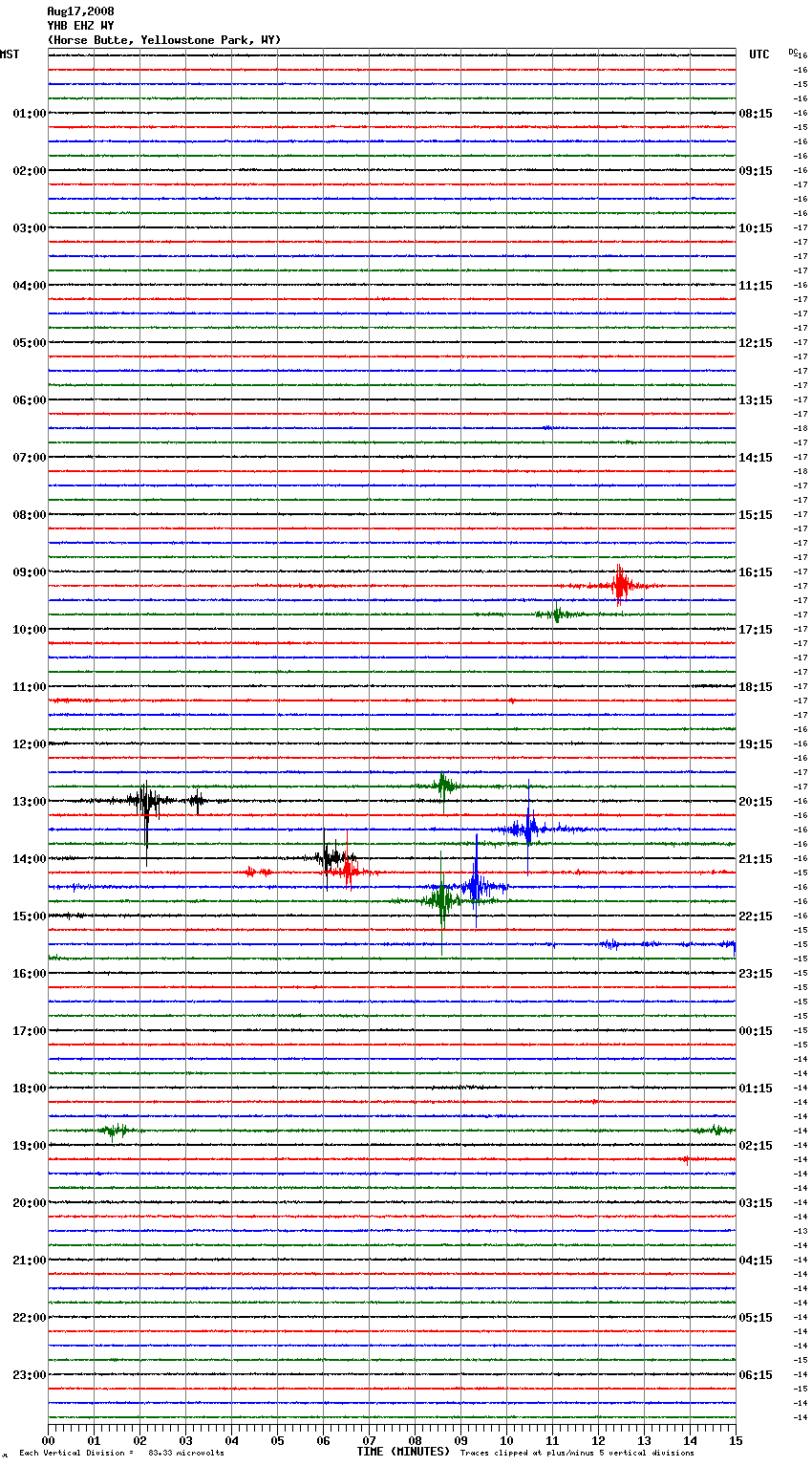Select the 15:00 MST hour label
812x1466 pixels.
click(29, 916)
